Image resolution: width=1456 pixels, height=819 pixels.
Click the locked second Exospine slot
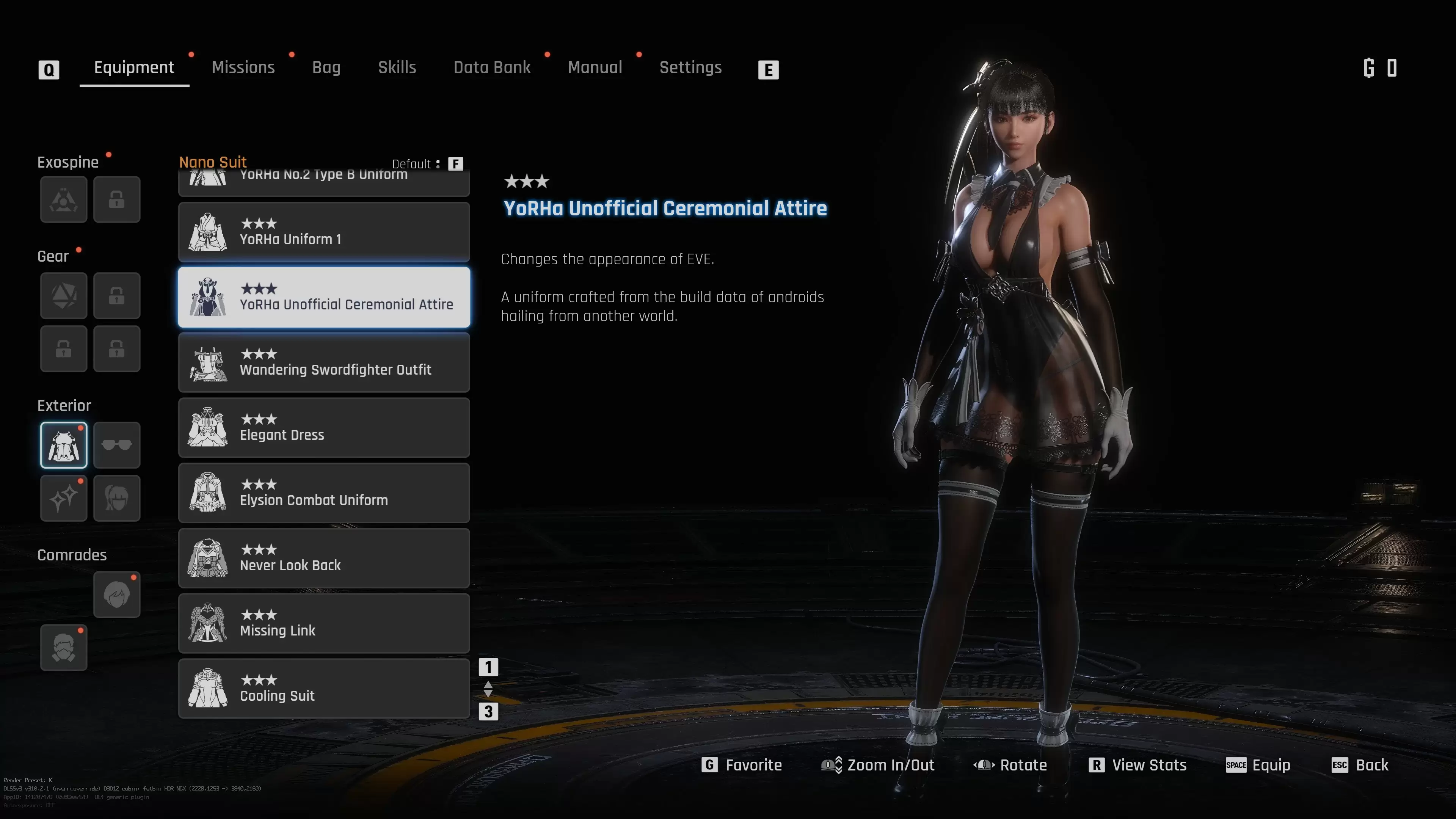117,199
